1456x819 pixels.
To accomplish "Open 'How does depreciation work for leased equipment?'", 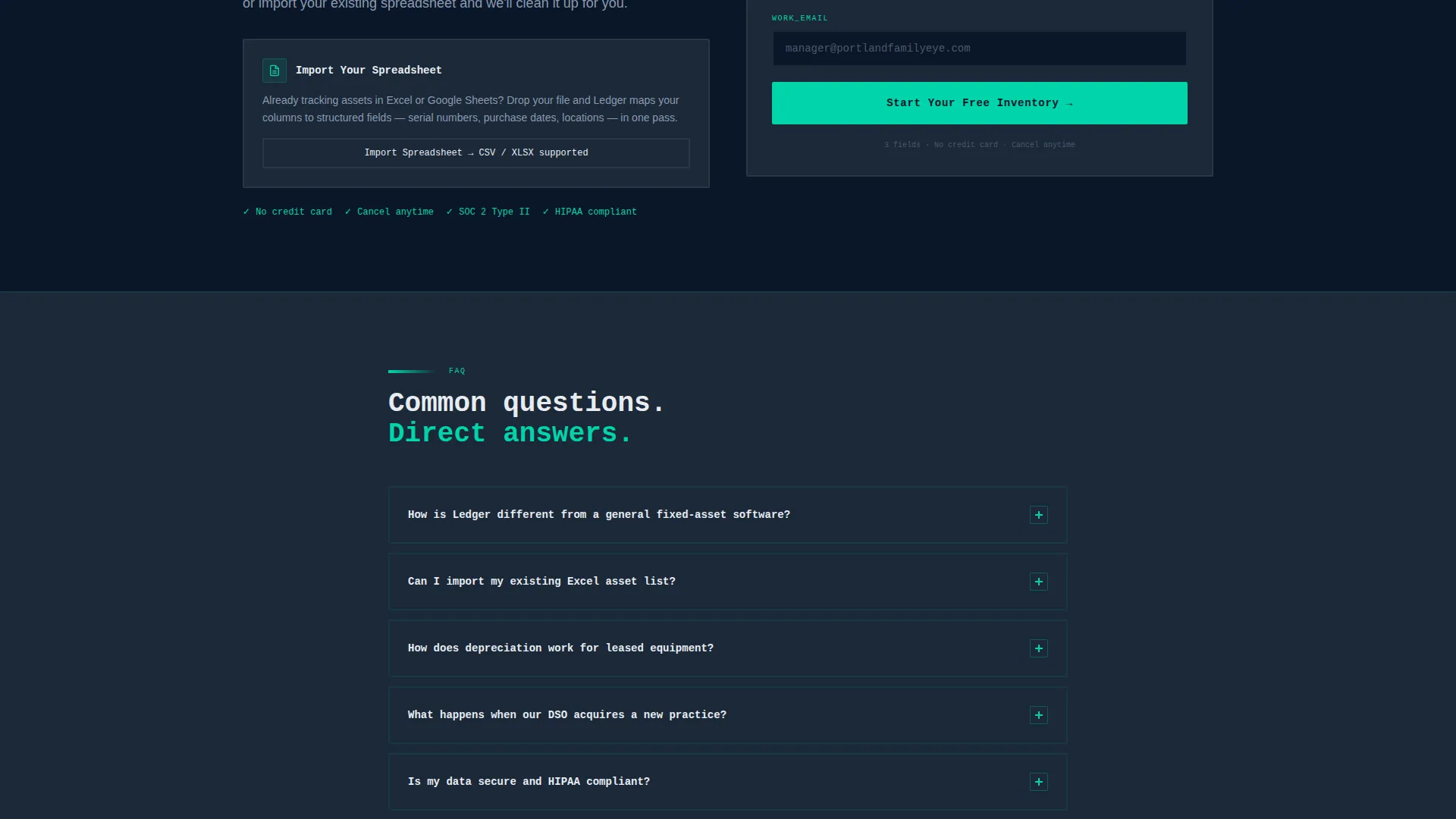I will (x=727, y=648).
